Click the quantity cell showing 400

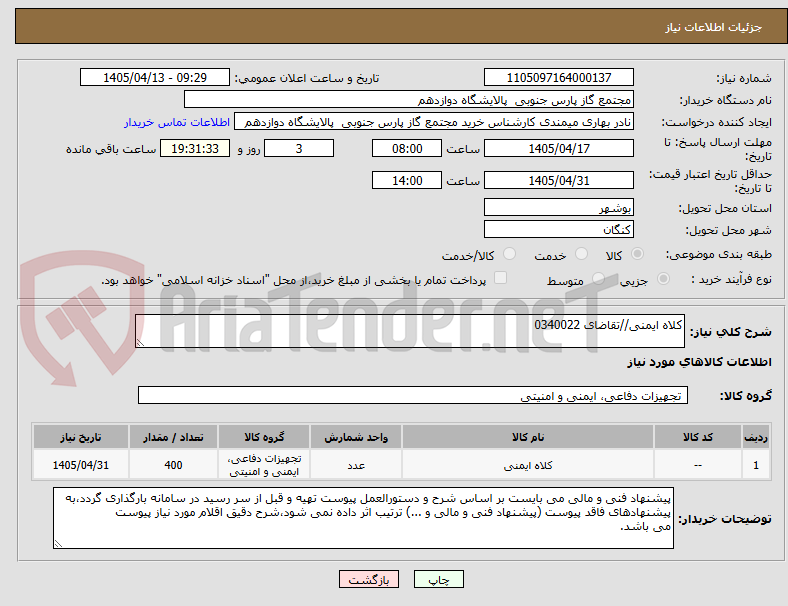173,465
